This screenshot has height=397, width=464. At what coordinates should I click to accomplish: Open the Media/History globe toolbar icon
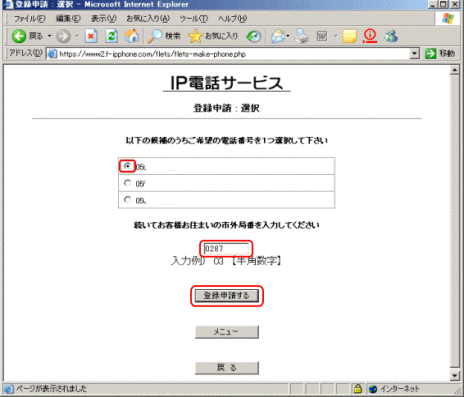coord(254,36)
